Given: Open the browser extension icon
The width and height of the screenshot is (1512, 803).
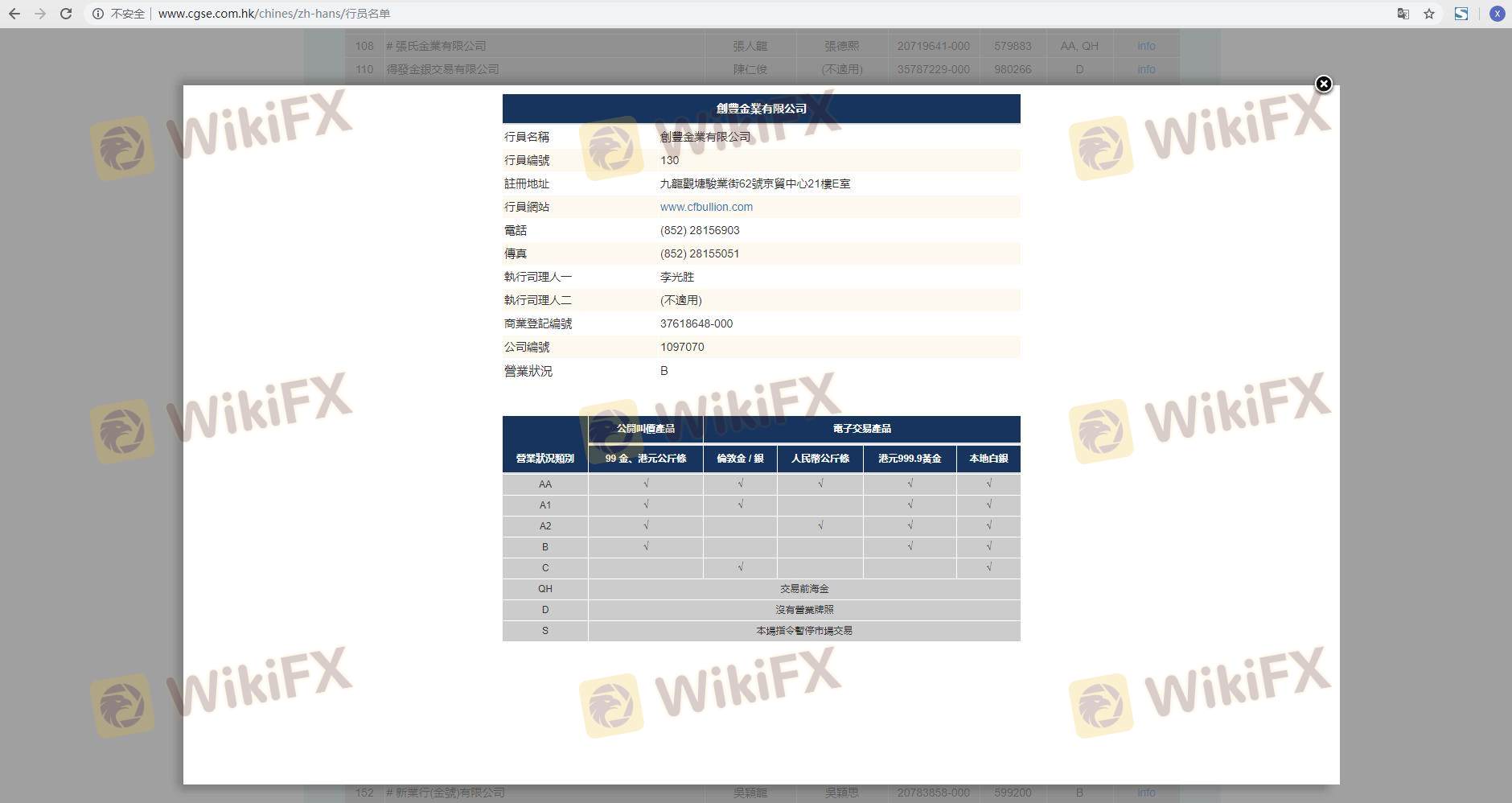Looking at the screenshot, I should [x=1461, y=14].
